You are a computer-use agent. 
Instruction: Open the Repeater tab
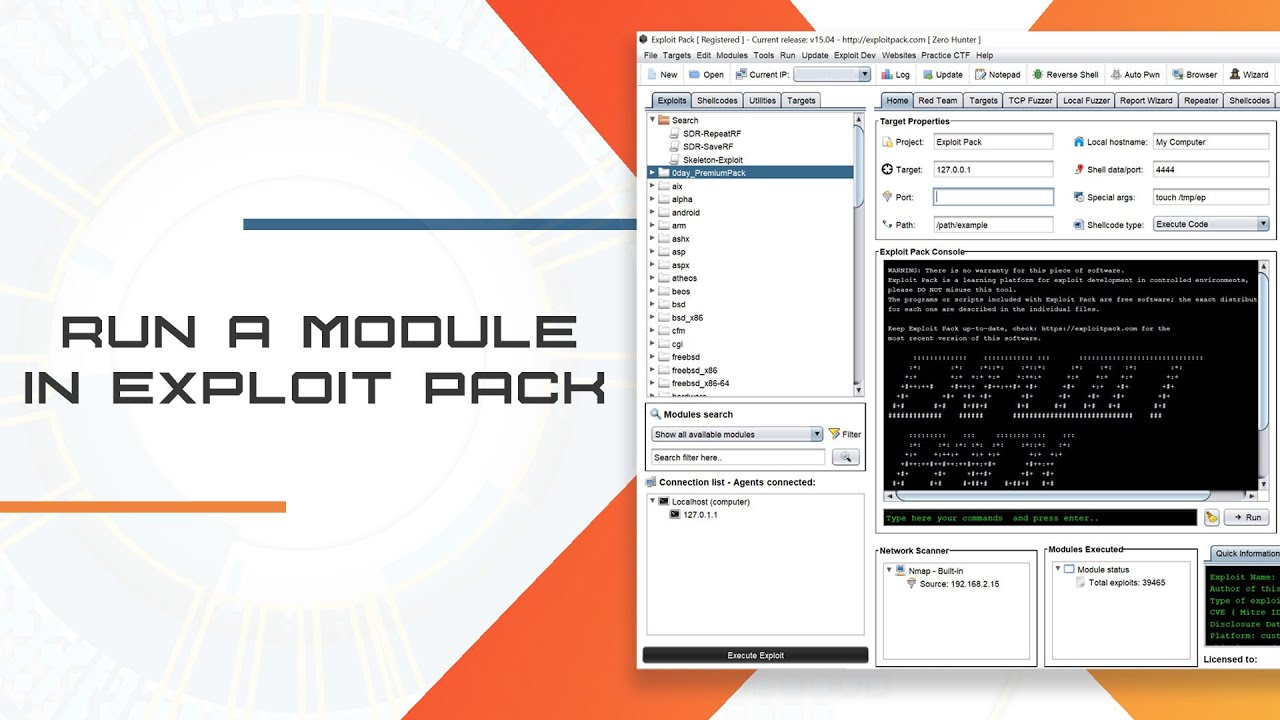point(1201,100)
